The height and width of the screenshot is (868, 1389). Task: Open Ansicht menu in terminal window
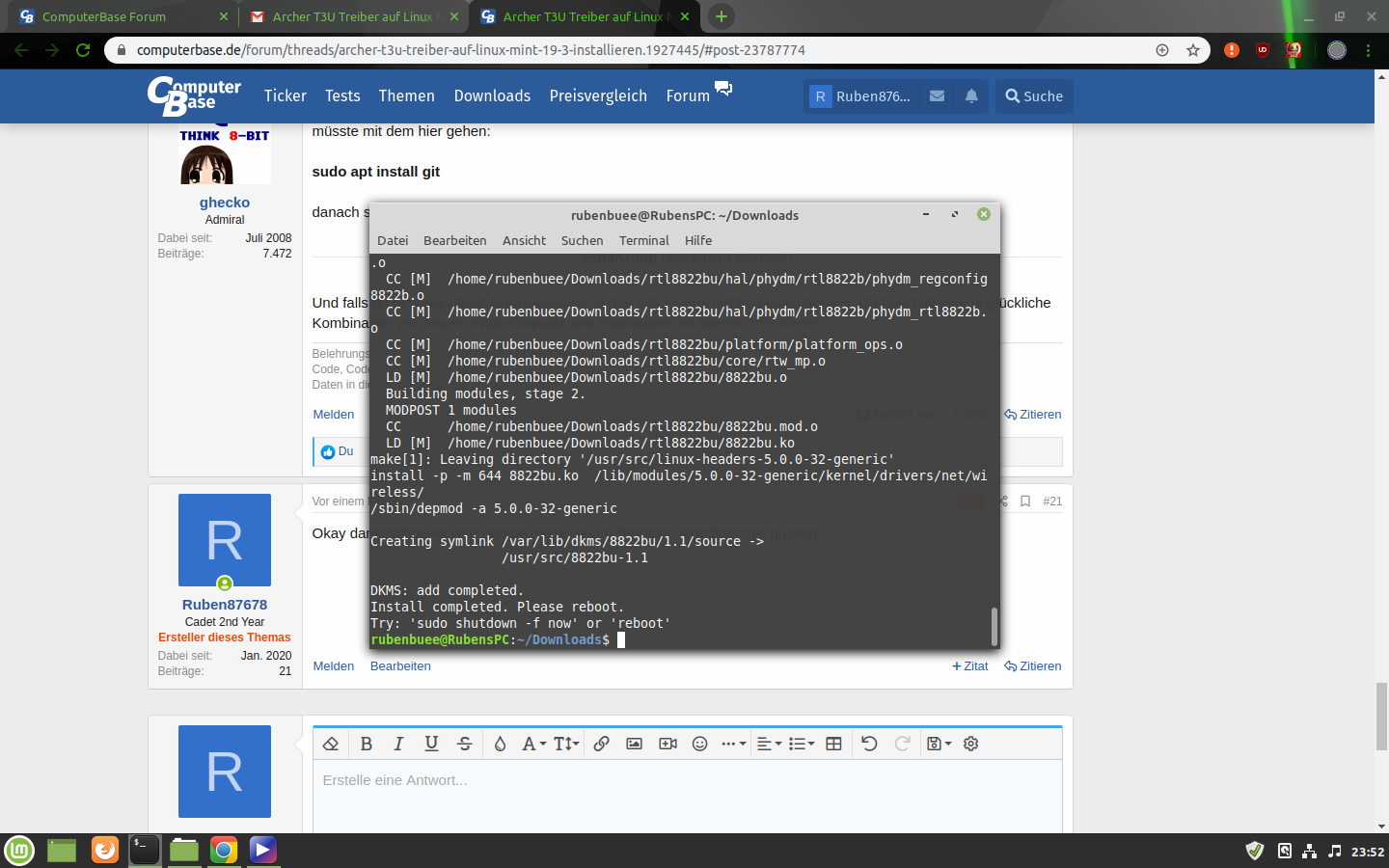point(524,240)
